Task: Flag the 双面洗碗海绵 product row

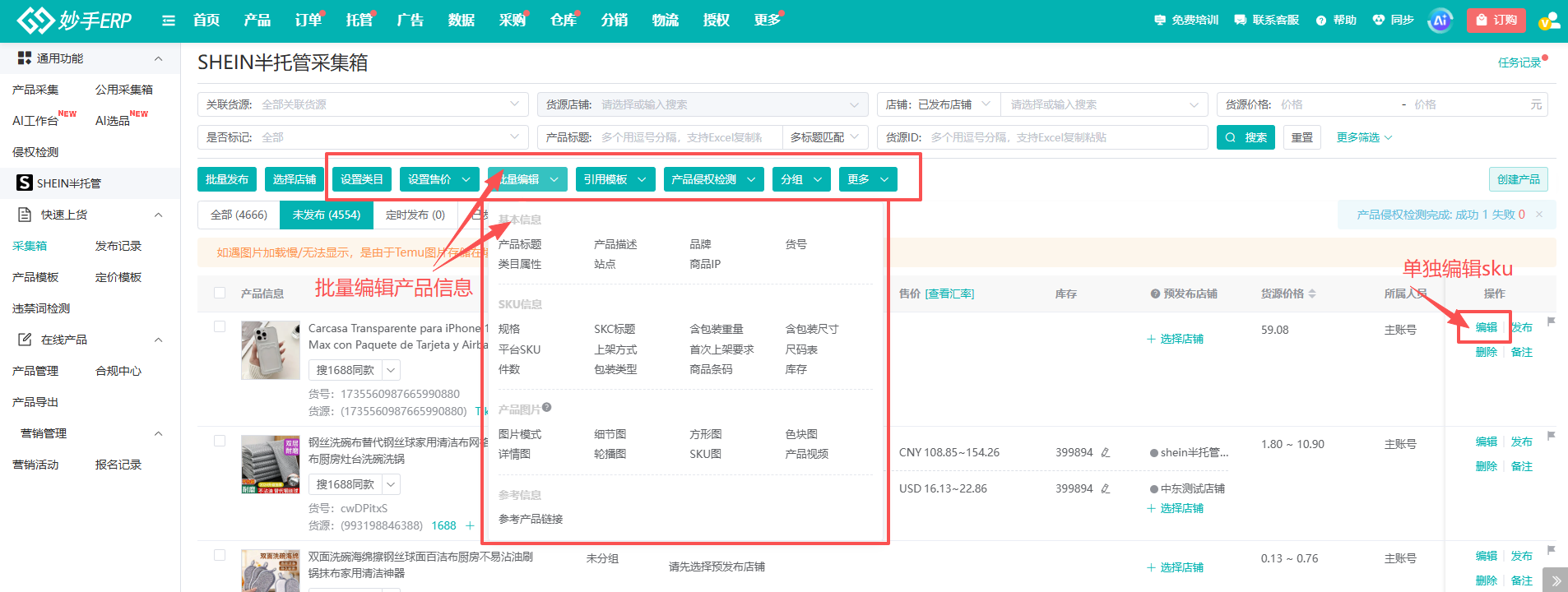Action: click(x=1551, y=550)
